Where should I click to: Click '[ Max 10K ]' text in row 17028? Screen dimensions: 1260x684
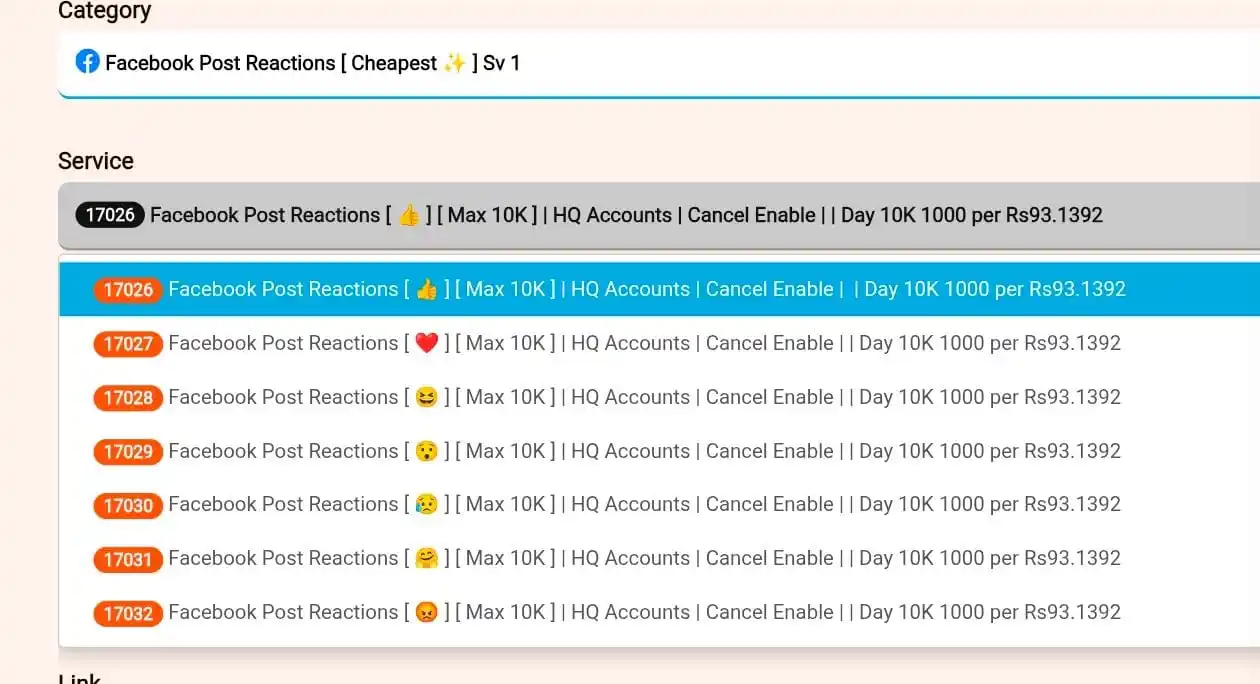point(505,397)
